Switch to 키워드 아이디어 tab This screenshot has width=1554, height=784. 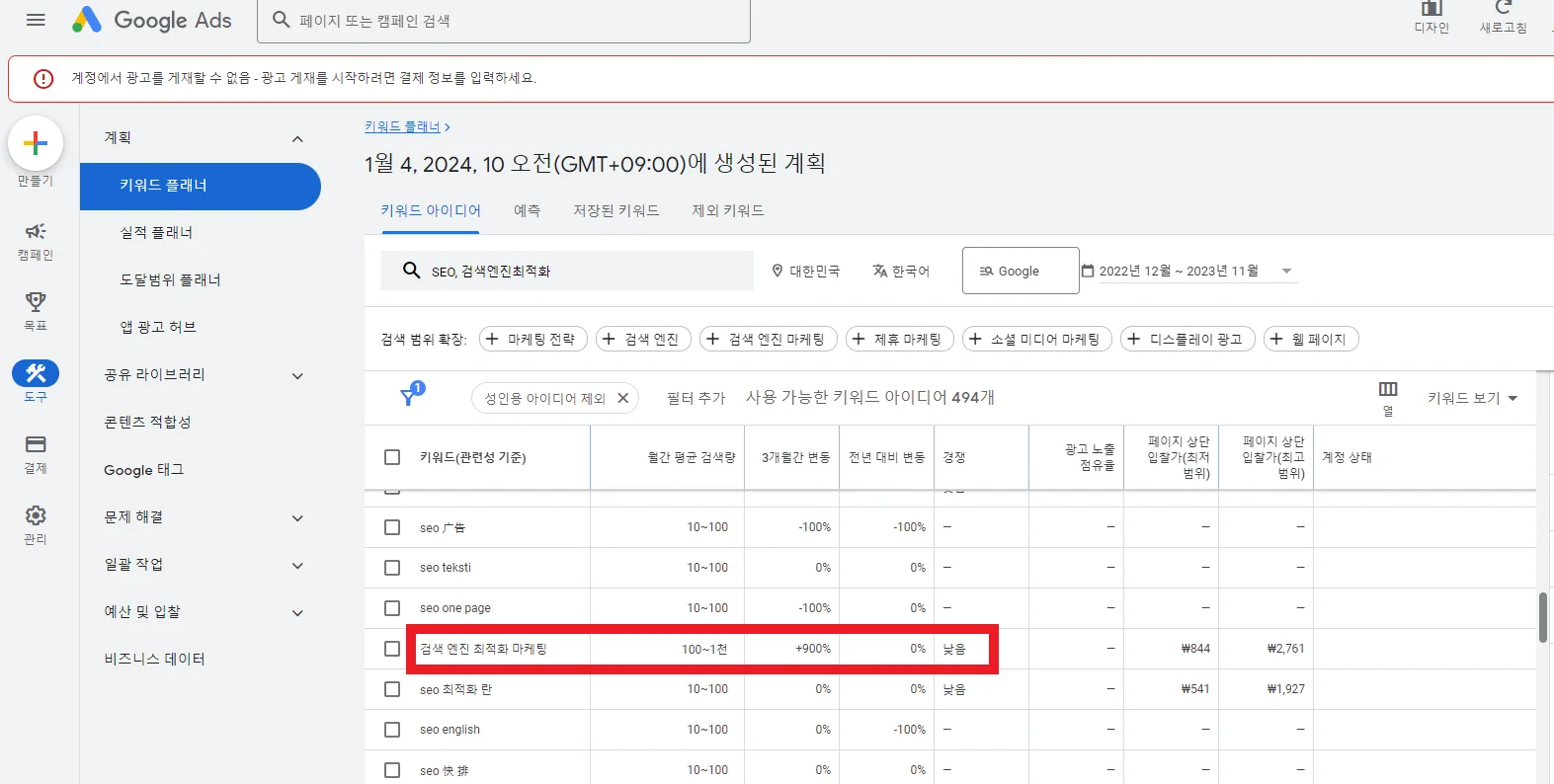(431, 210)
